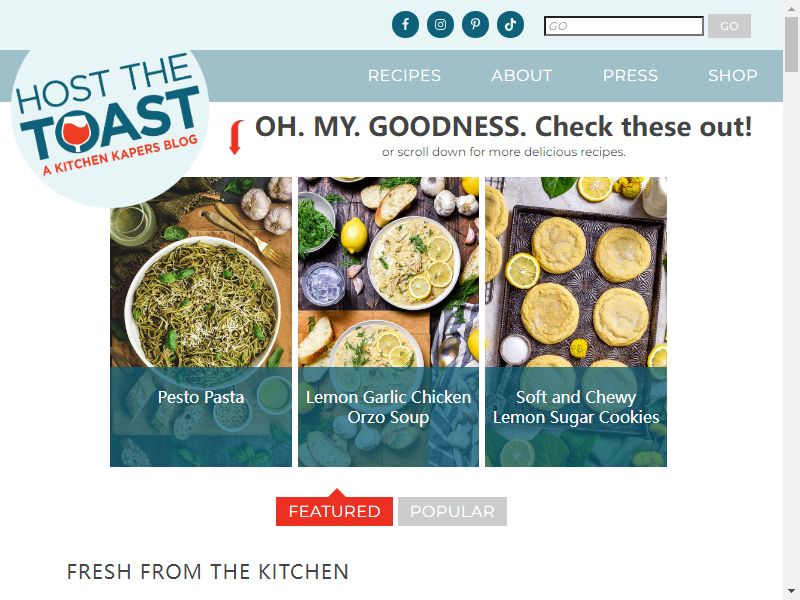Open the RECIPES menu item
This screenshot has width=800, height=600.
point(404,76)
